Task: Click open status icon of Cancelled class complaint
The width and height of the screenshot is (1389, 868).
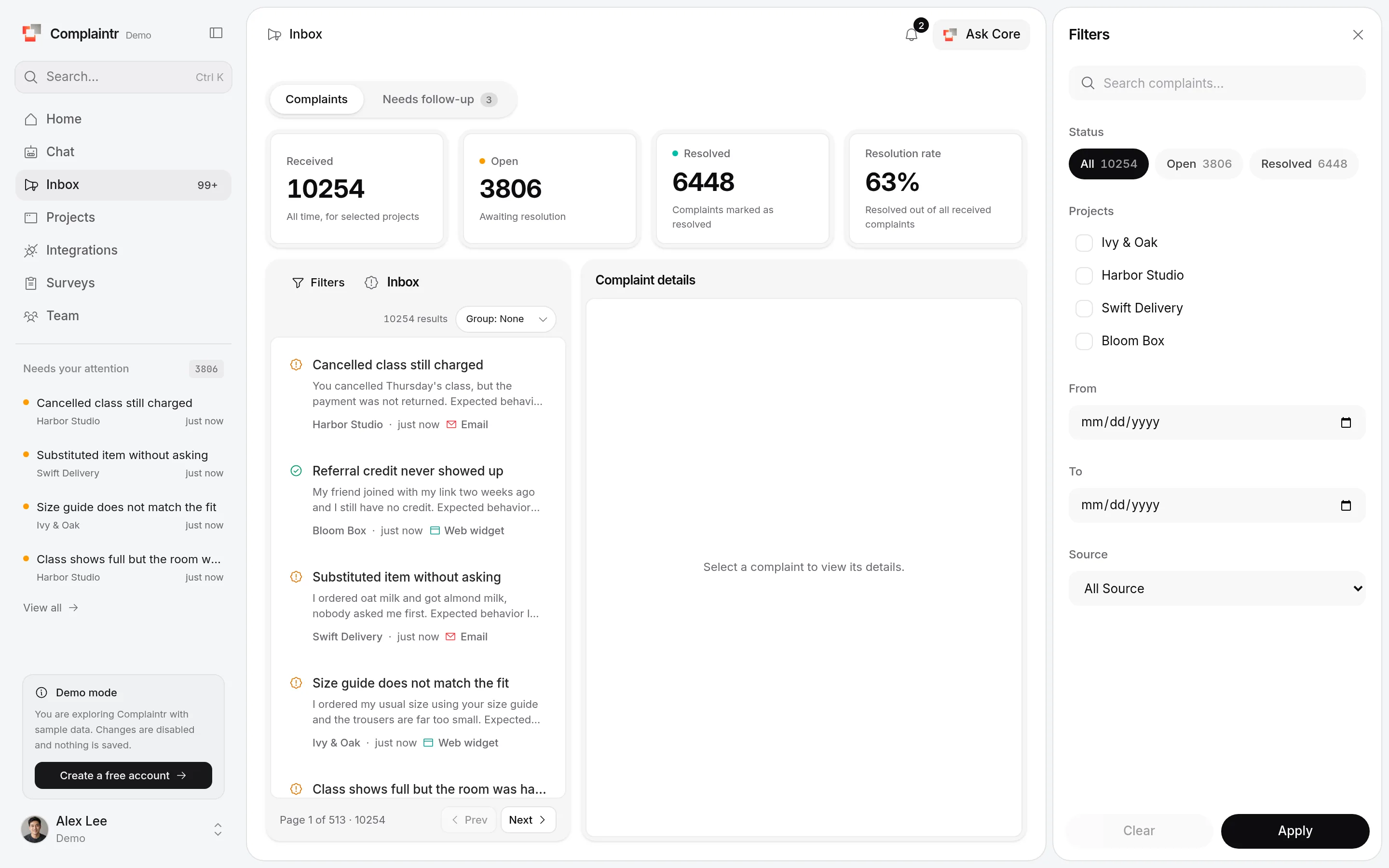Action: pyautogui.click(x=296, y=365)
